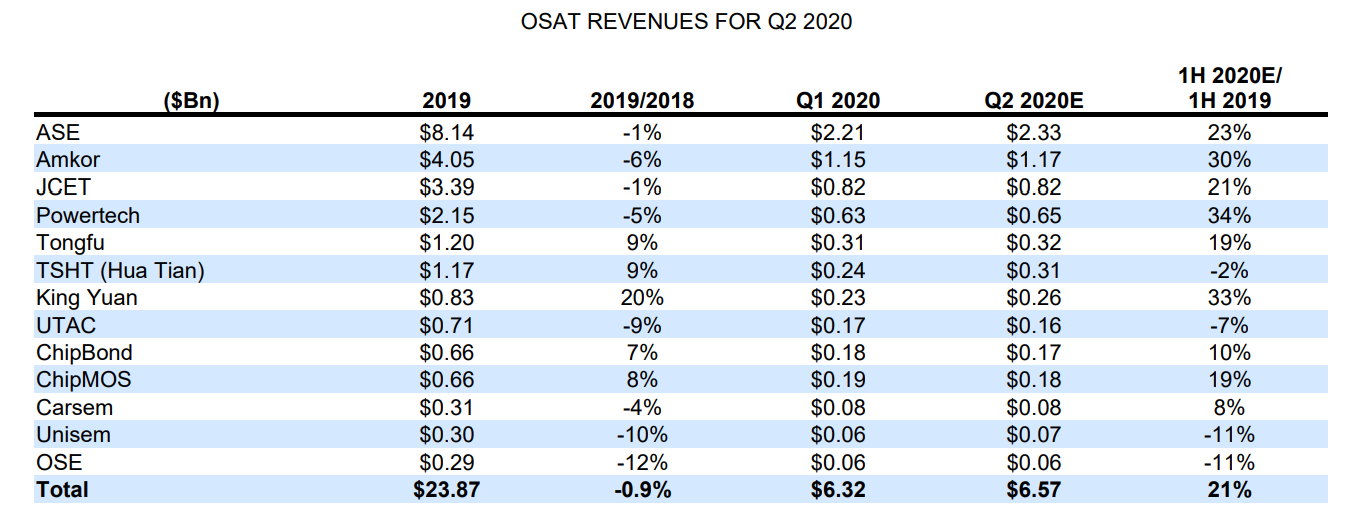Select King Yuan Q2 2020E value '$0.26'
The width and height of the screenshot is (1364, 525).
coord(1034,297)
